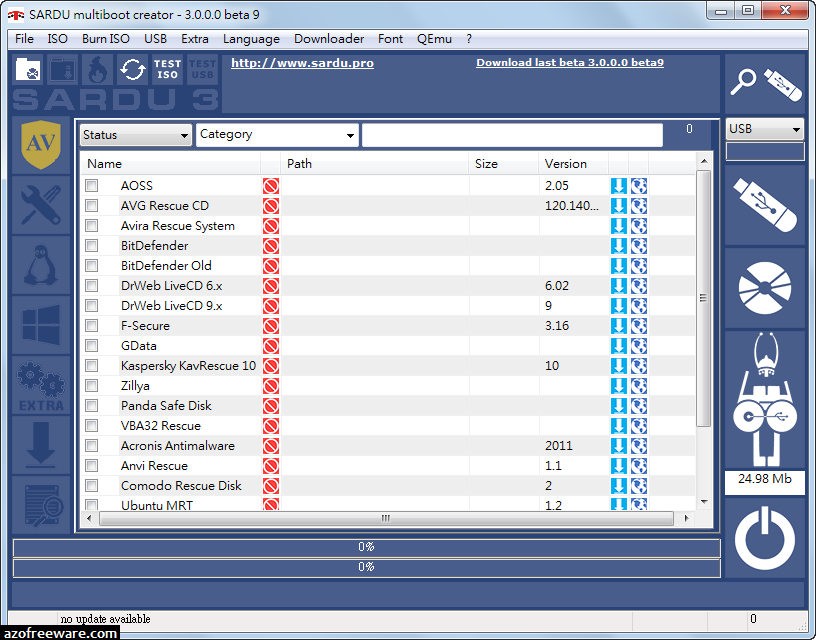This screenshot has width=816, height=640.
Task: Open the Extra menu
Action: tap(195, 39)
